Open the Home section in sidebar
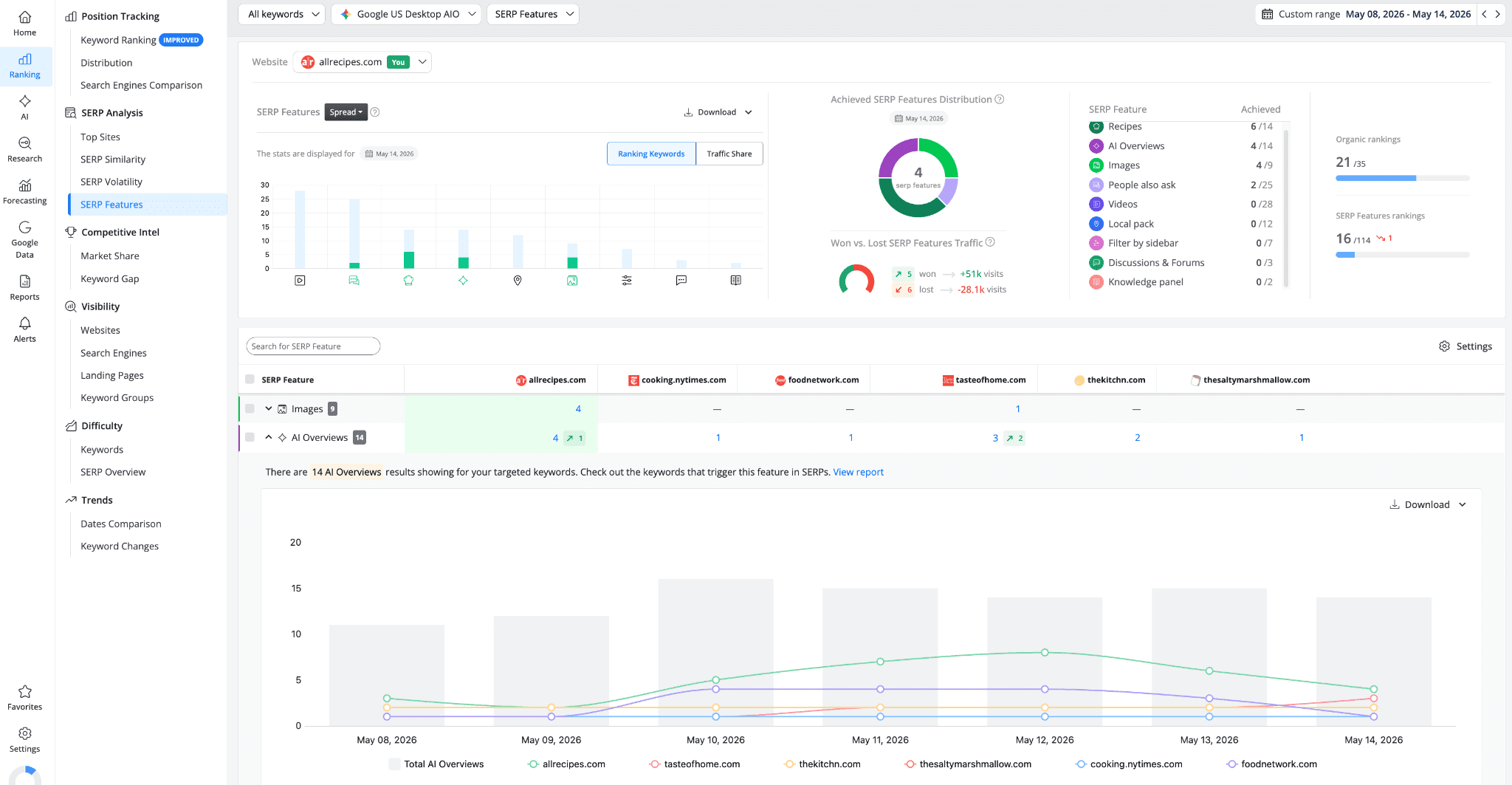The image size is (1512, 785). [24, 23]
